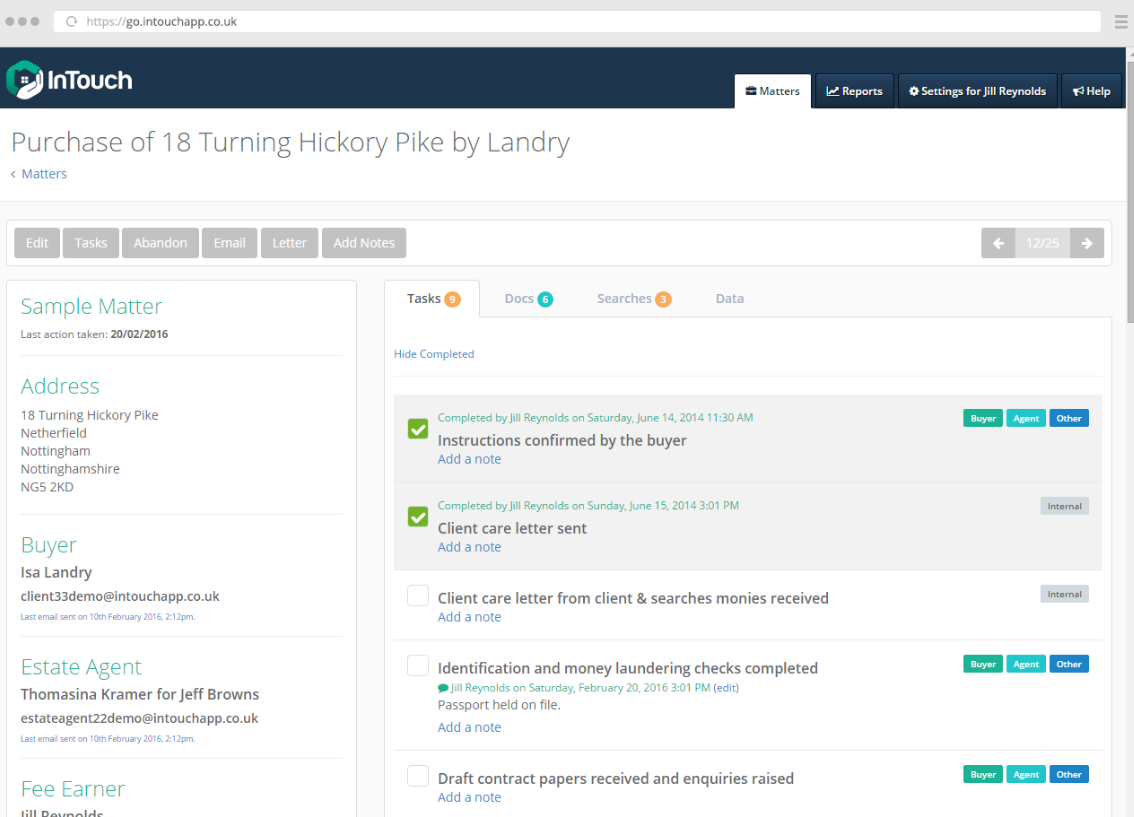Mark Draft contract papers received as complete
The image size is (1134, 817).
pos(417,775)
